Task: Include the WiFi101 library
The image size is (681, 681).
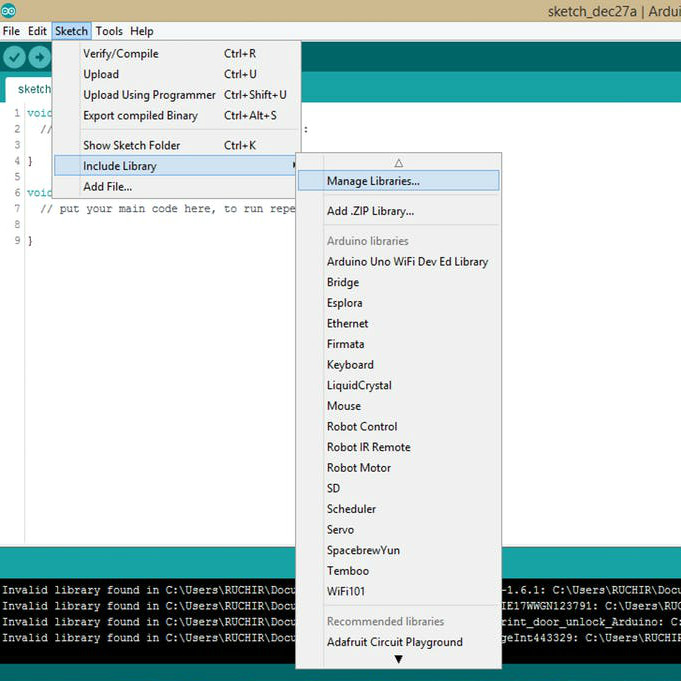Action: [x=399, y=592]
